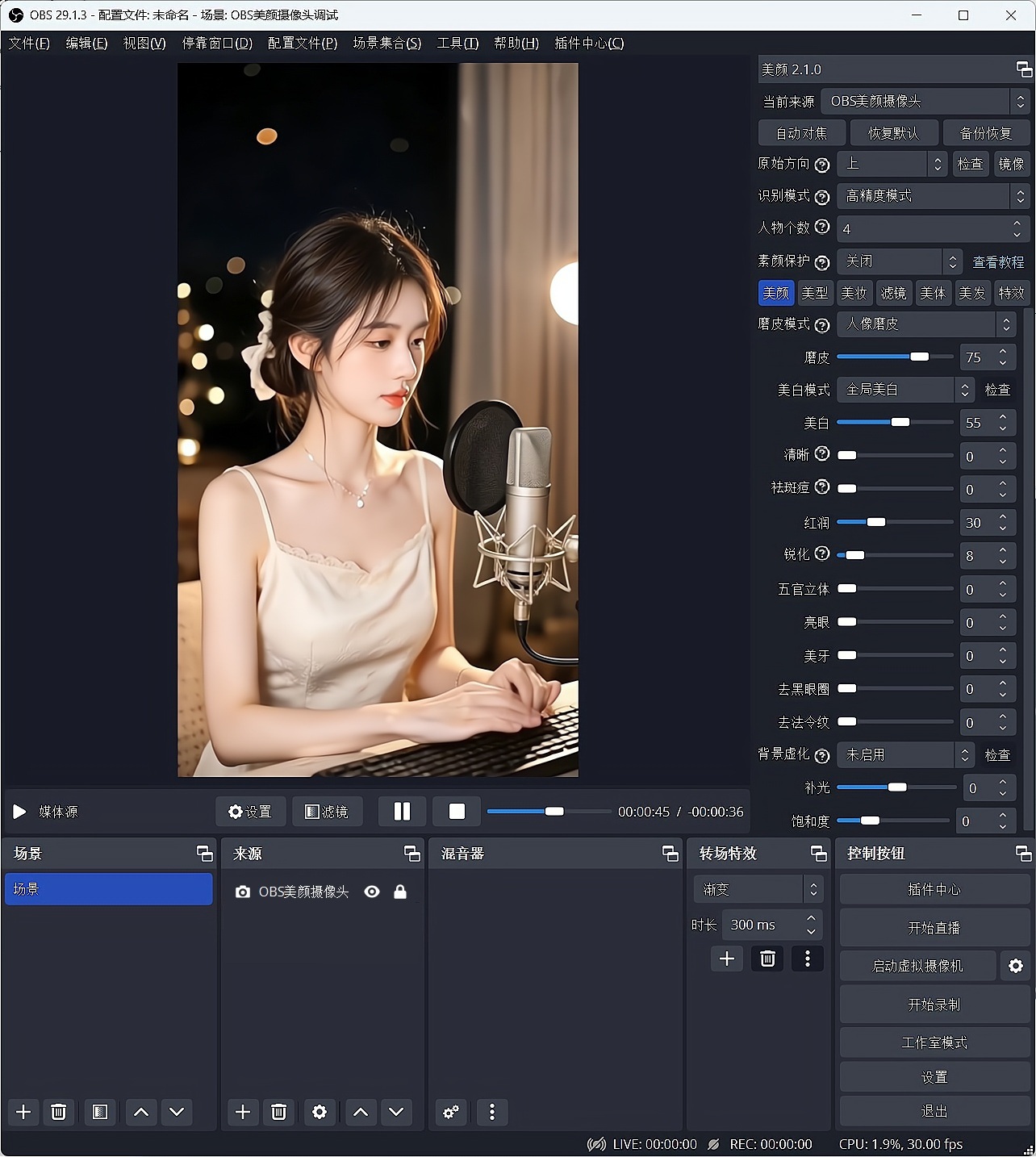Add a new source with the plus icon
Viewport: 1036px width, 1157px height.
(x=242, y=1112)
